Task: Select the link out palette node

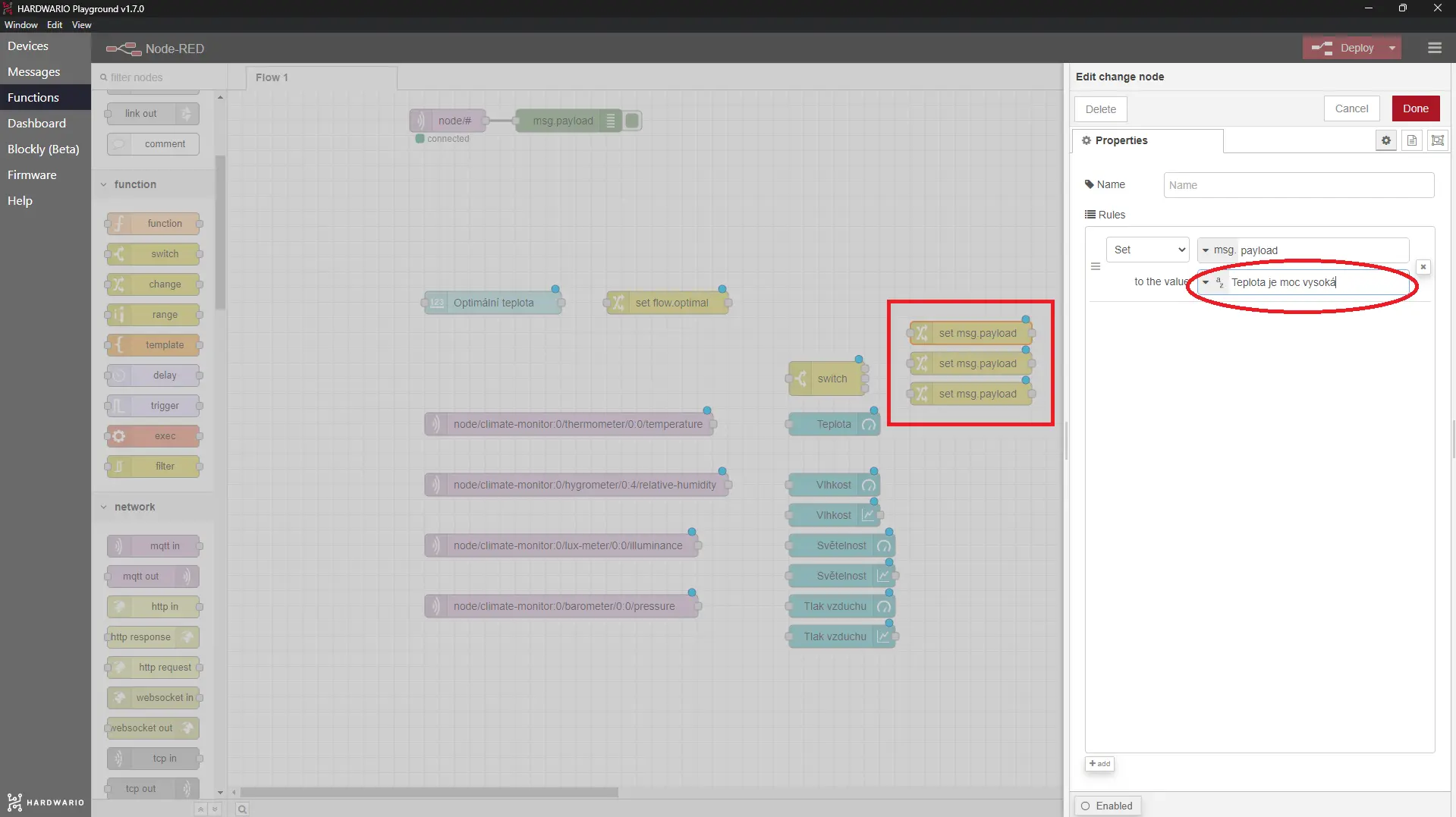Action: point(153,114)
